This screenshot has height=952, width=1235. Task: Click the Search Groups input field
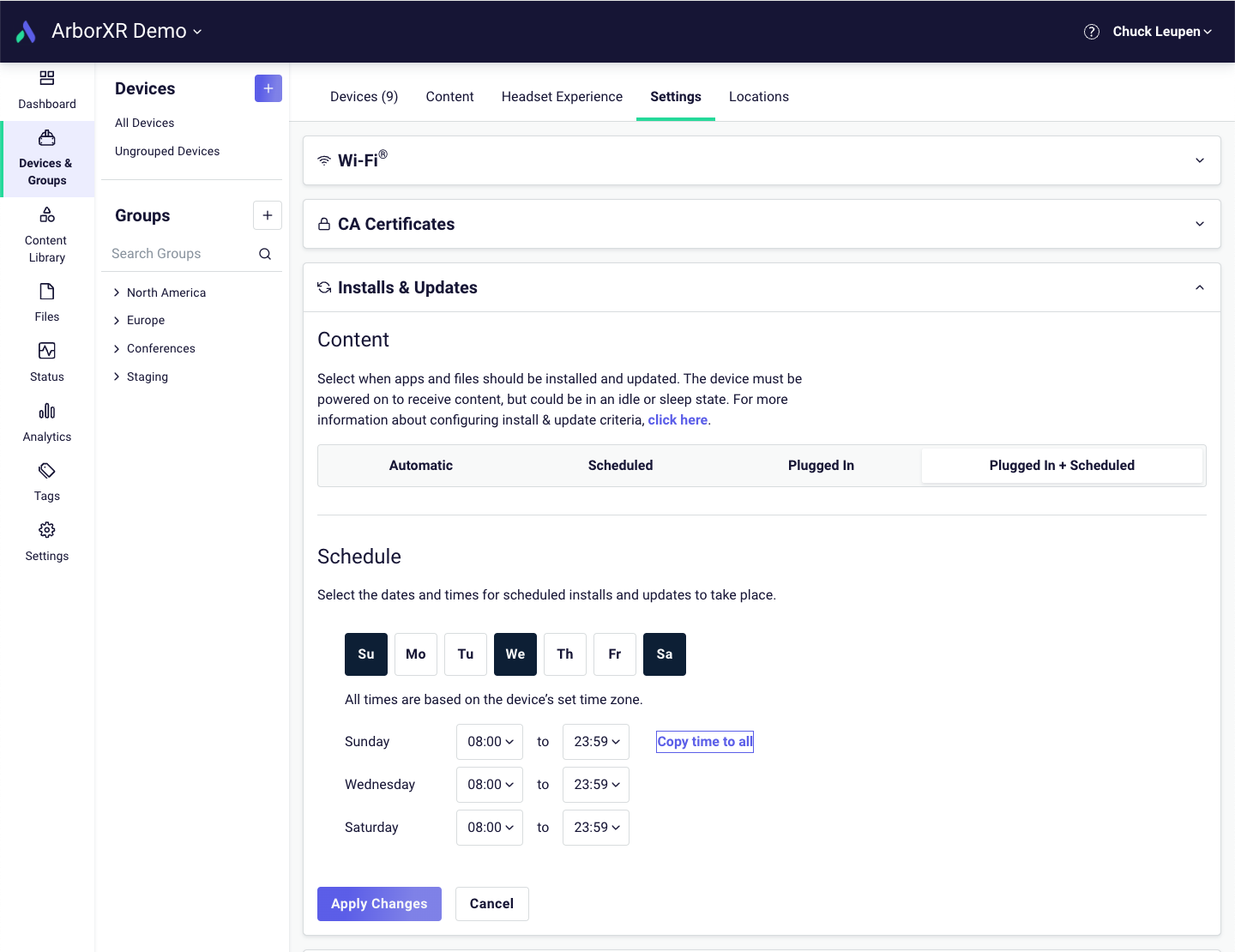(180, 254)
